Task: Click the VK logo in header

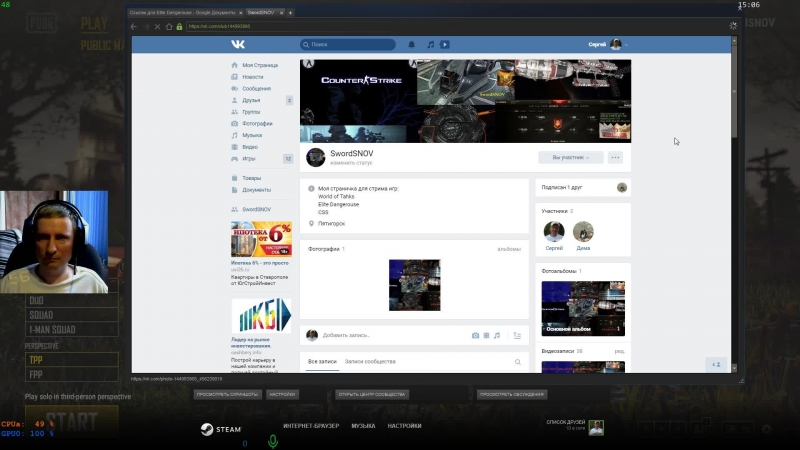Action: point(238,44)
